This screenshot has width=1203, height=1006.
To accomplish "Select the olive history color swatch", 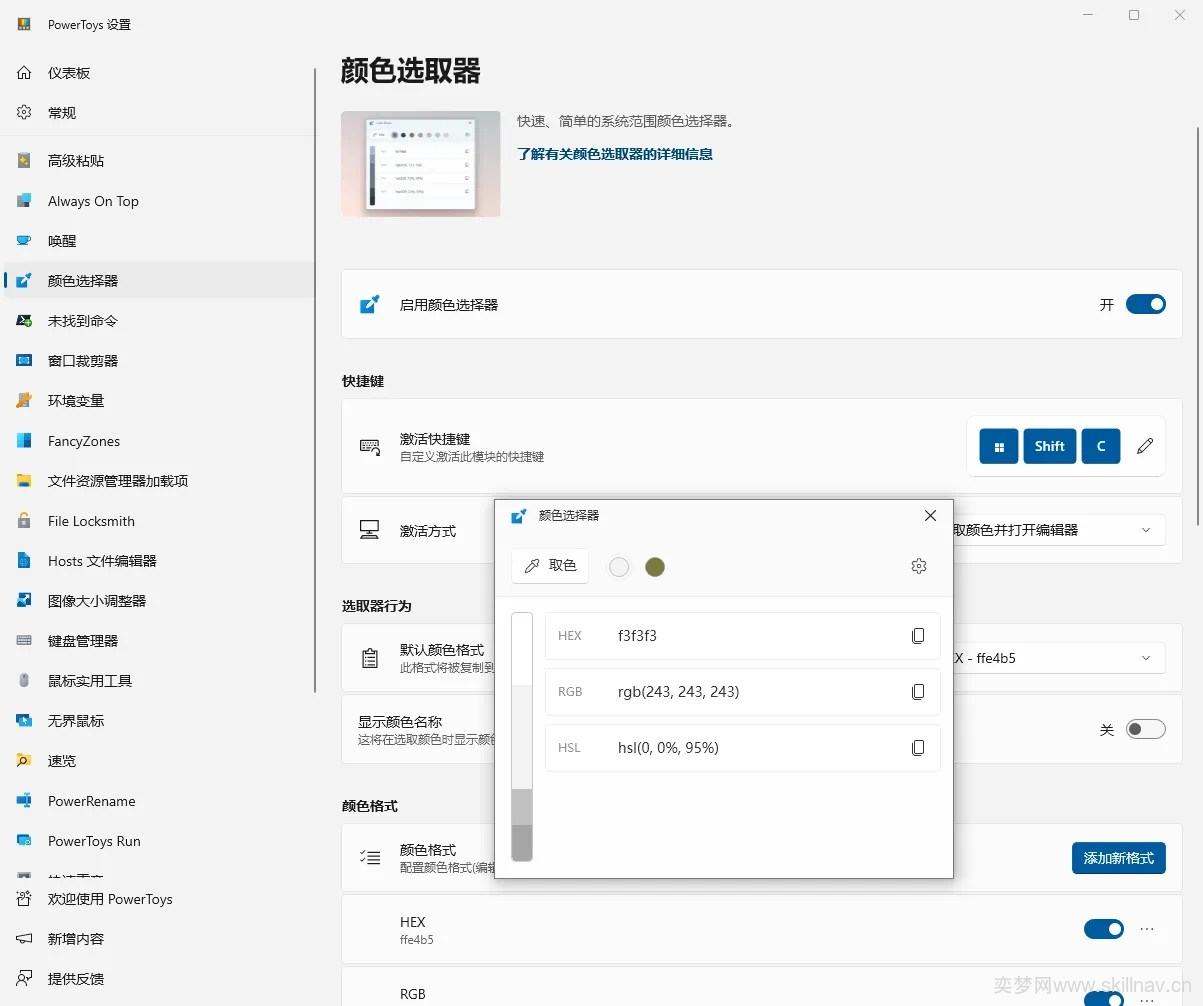I will tap(655, 567).
